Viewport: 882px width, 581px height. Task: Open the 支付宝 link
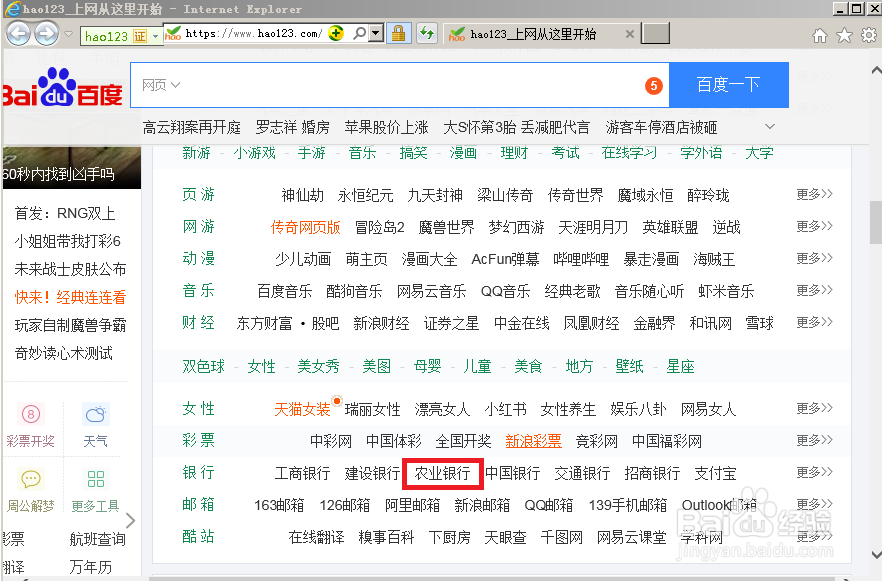pyautogui.click(x=716, y=474)
